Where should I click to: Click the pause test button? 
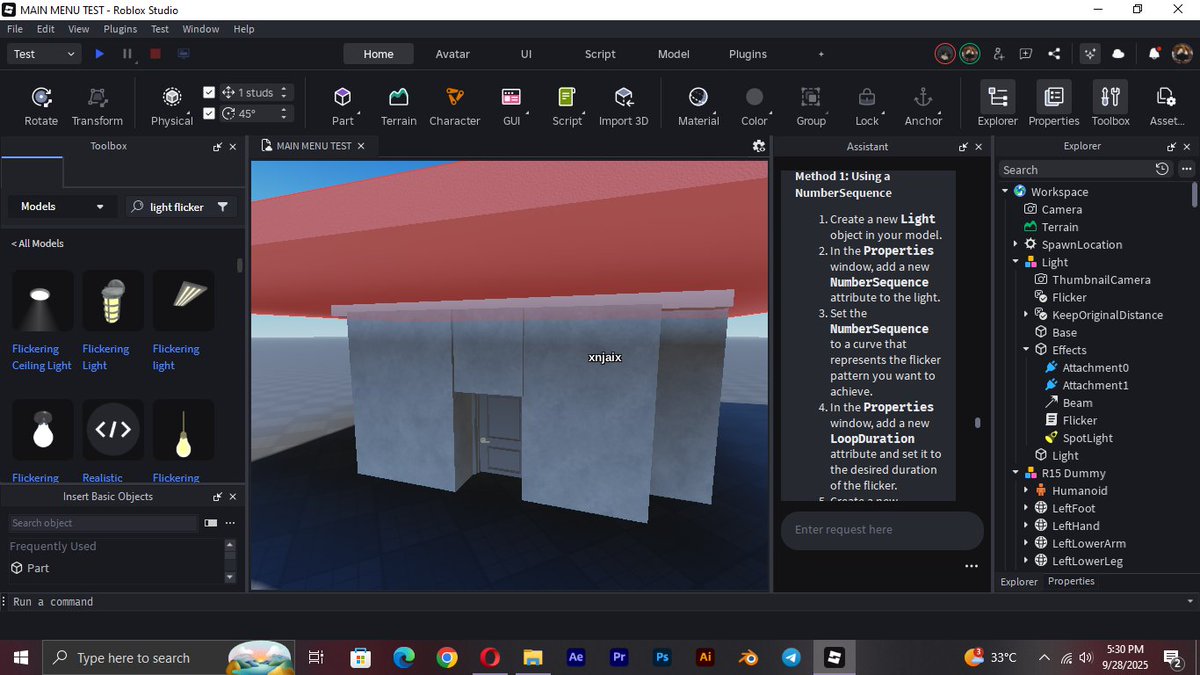(127, 54)
